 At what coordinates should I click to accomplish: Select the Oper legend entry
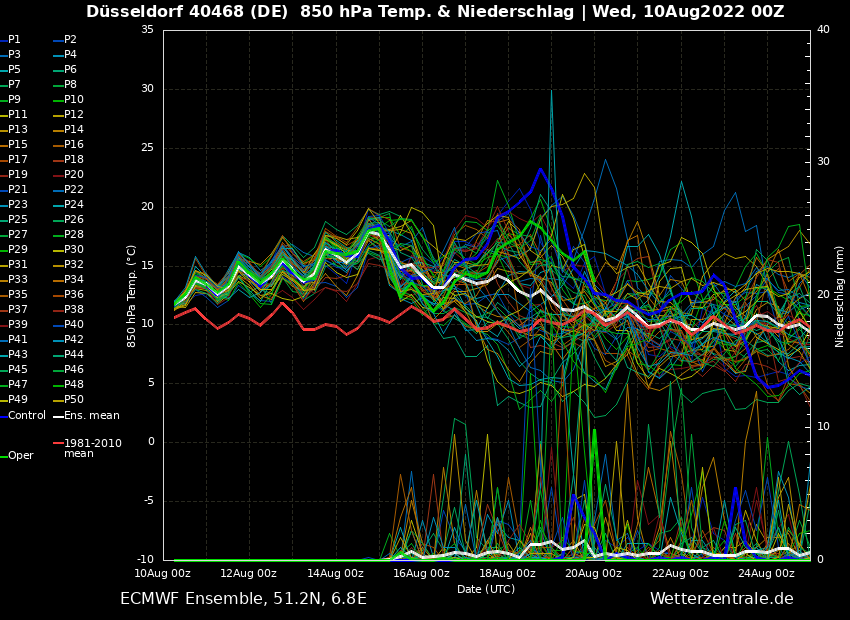(x=21, y=455)
